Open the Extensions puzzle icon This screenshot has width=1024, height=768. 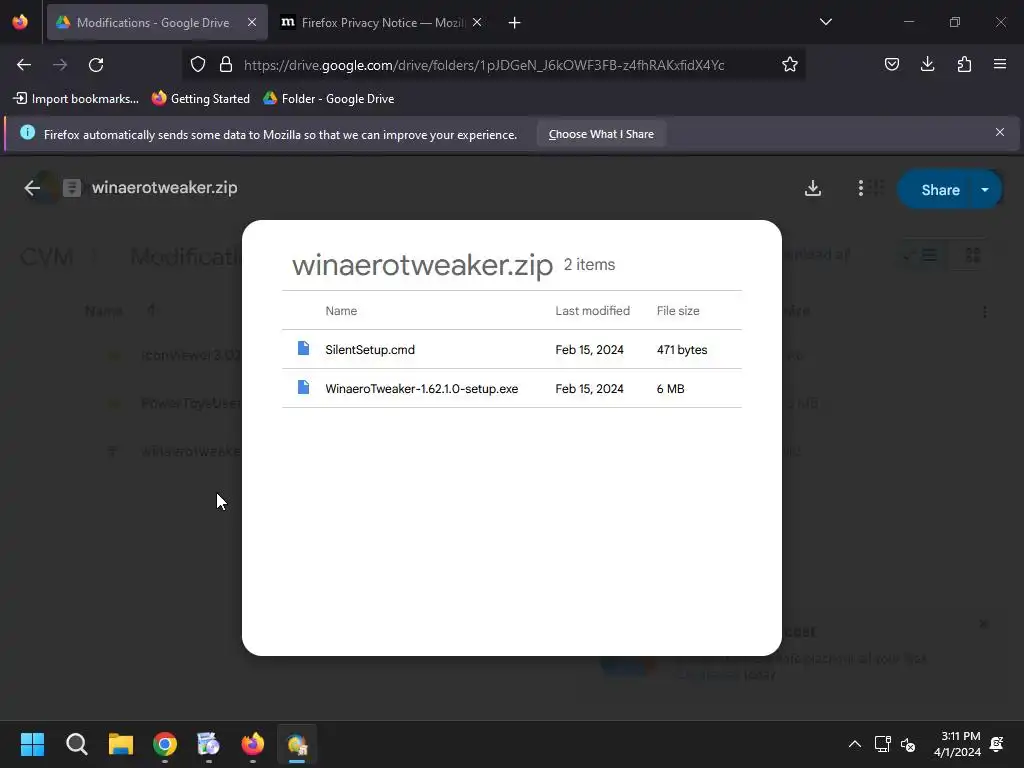coord(964,65)
